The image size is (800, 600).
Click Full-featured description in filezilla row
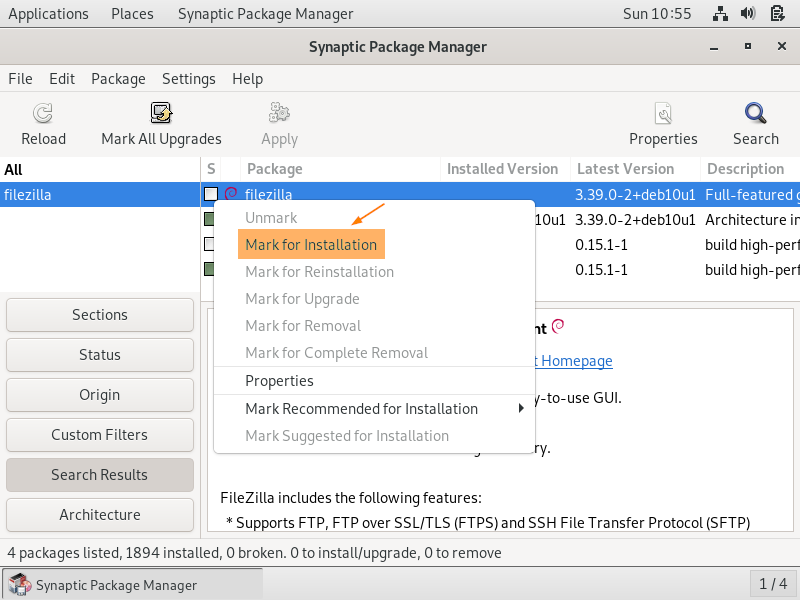752,195
